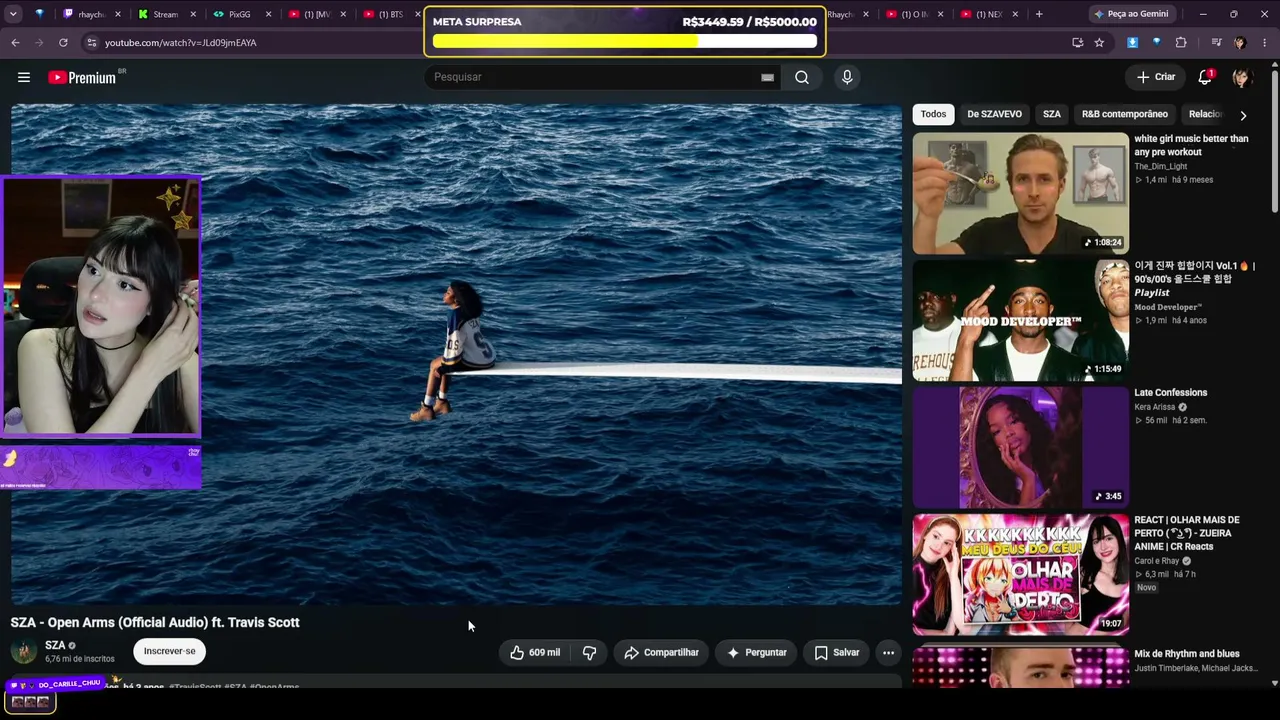Open the blue diamond extension icon
This screenshot has width=1280, height=720.
click(x=1156, y=43)
